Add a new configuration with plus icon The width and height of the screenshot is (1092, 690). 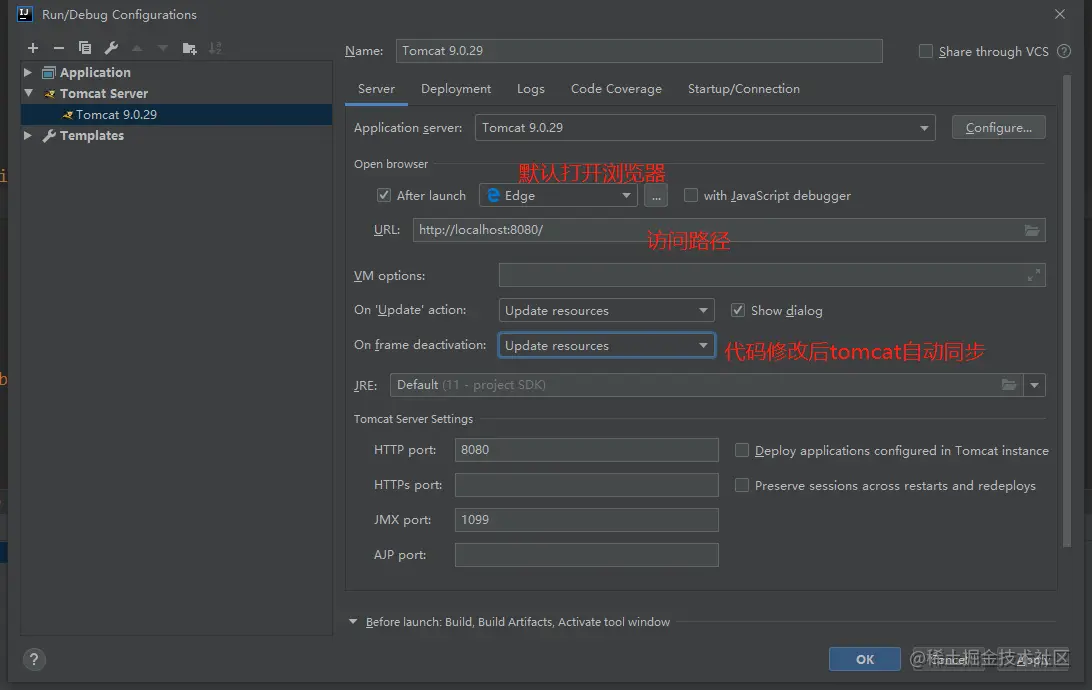click(33, 48)
